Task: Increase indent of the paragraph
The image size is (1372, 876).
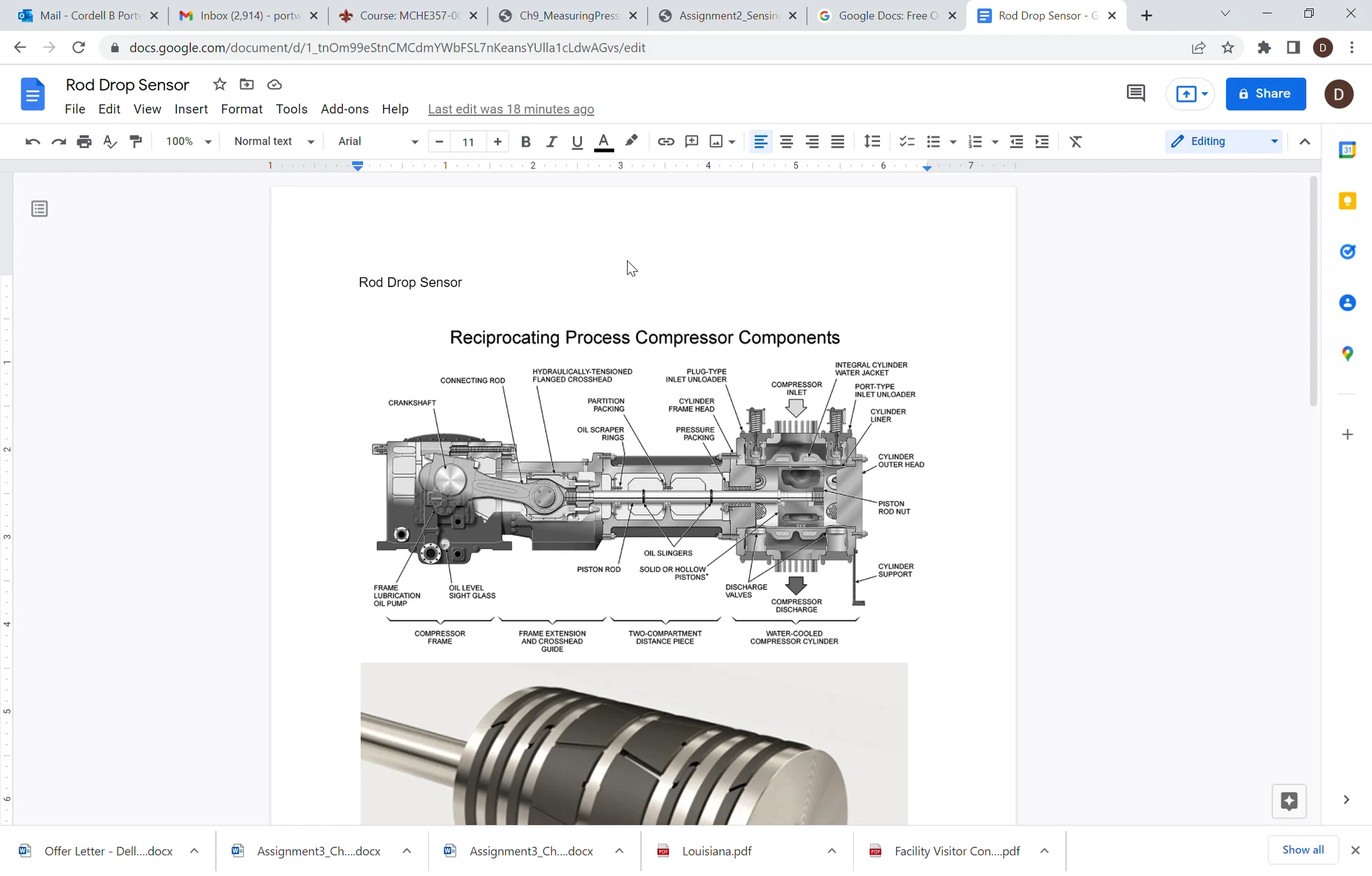Action: click(x=1042, y=142)
